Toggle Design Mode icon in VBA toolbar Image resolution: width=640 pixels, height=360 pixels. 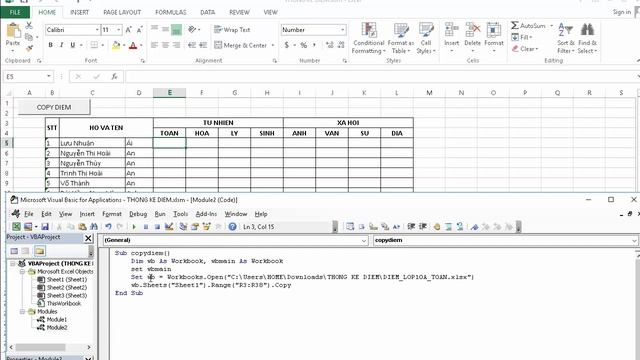click(x=169, y=227)
